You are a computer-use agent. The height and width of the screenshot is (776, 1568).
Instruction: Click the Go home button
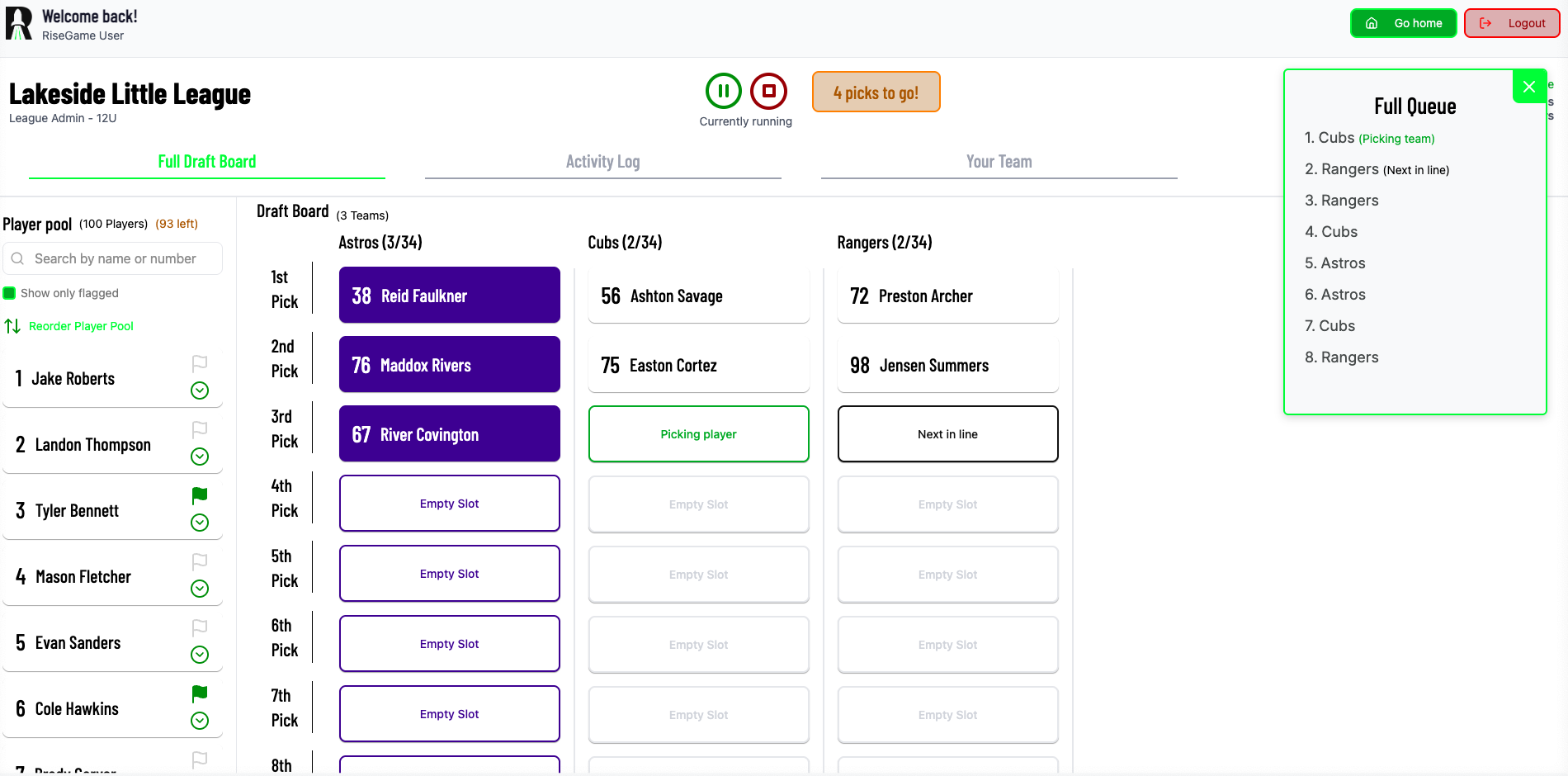[1403, 23]
